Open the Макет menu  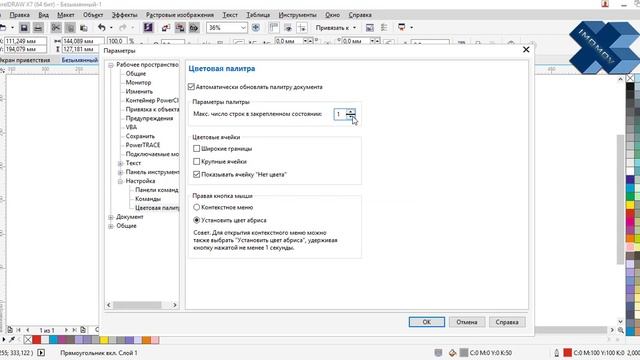[66, 15]
